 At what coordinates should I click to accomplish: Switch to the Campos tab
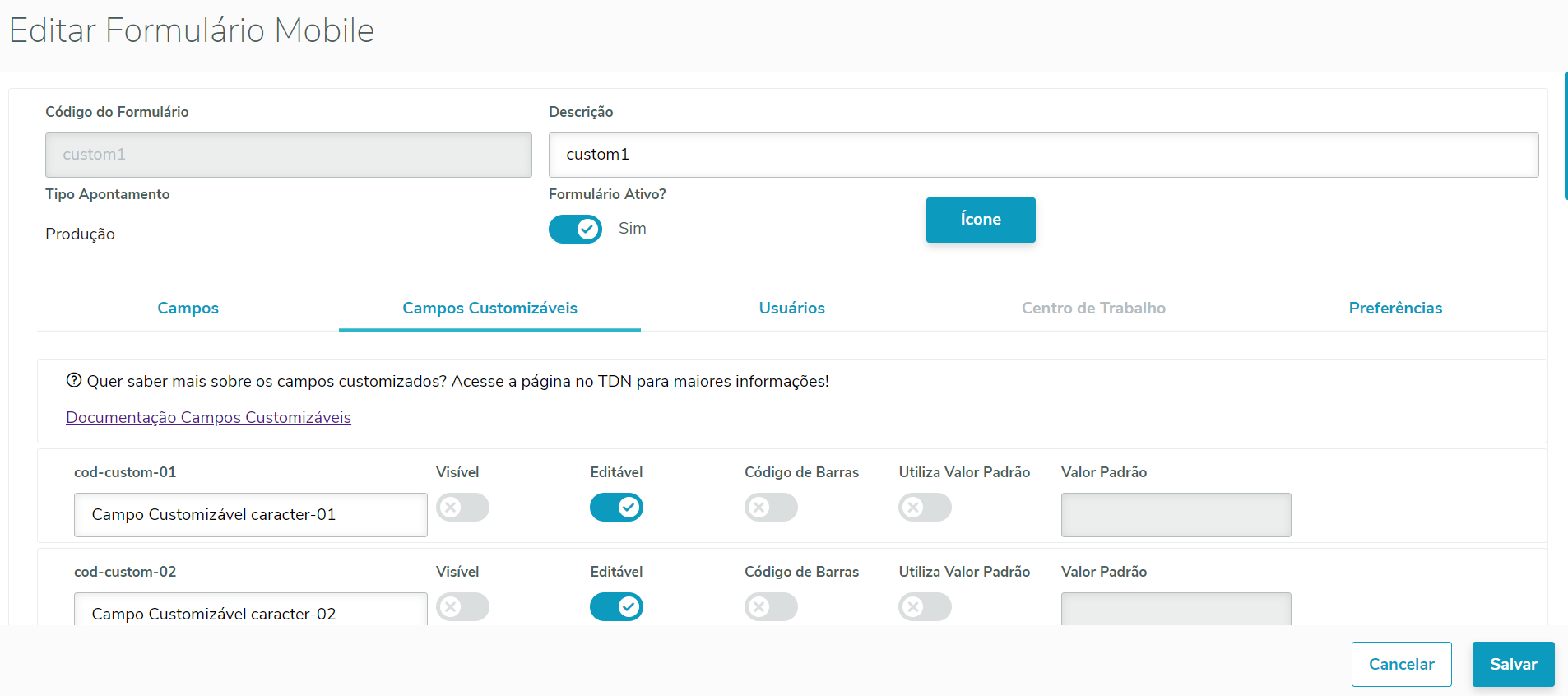(x=188, y=308)
